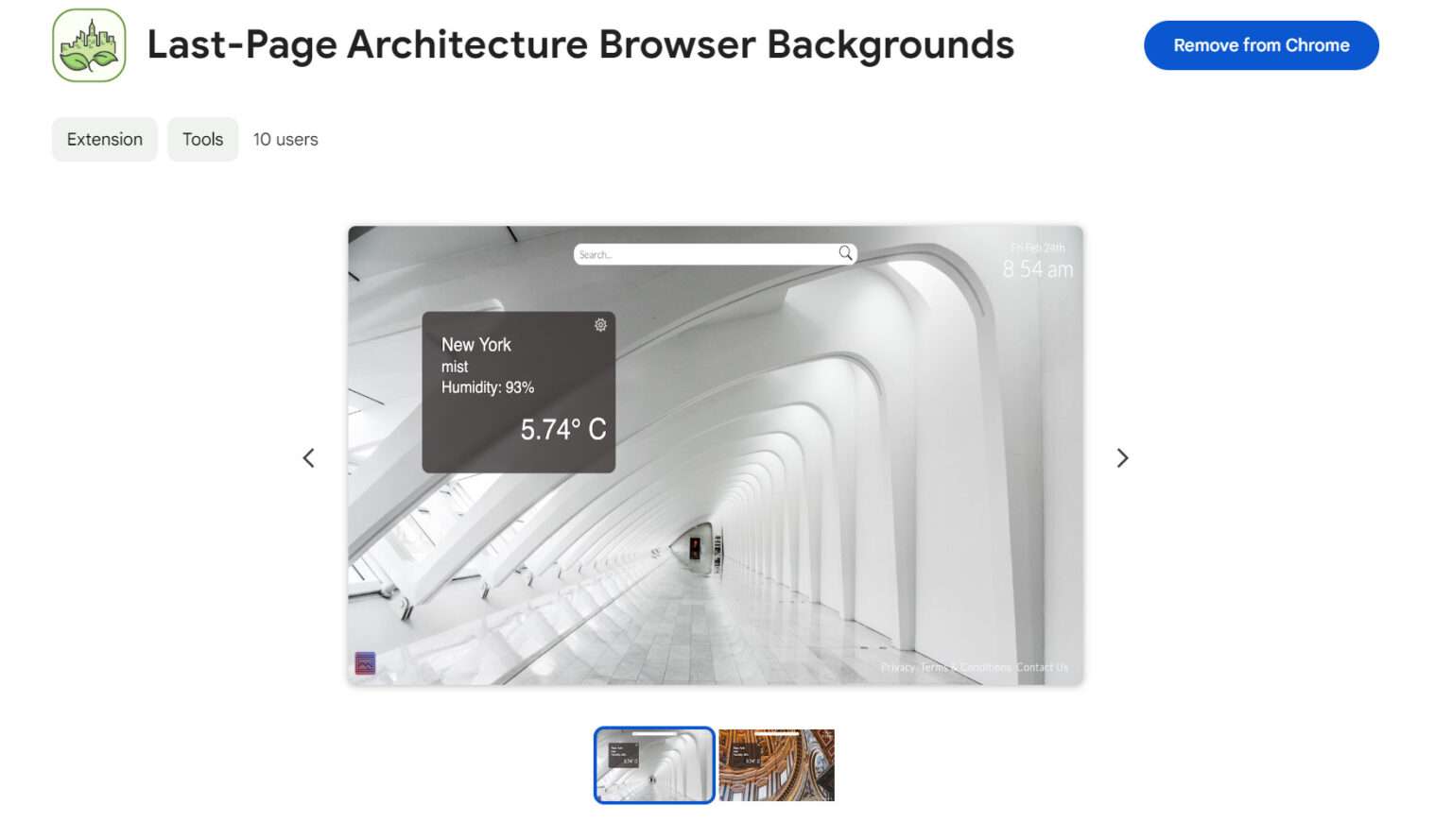Select the golden cathedral ceiling thumbnail
Screen dimensions: 1452x840
pos(776,764)
